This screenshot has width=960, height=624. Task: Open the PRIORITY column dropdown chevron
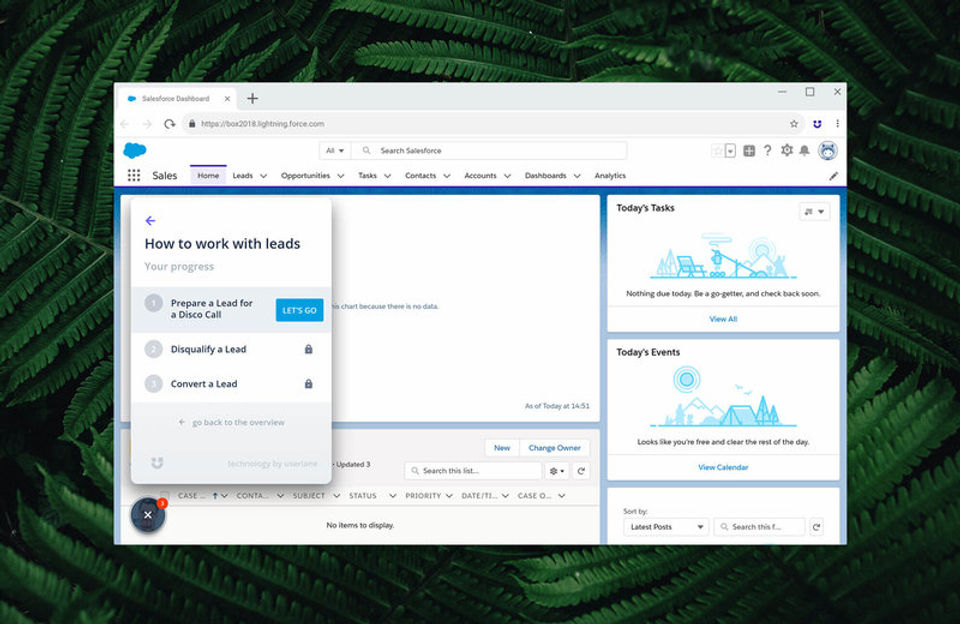pyautogui.click(x=449, y=496)
